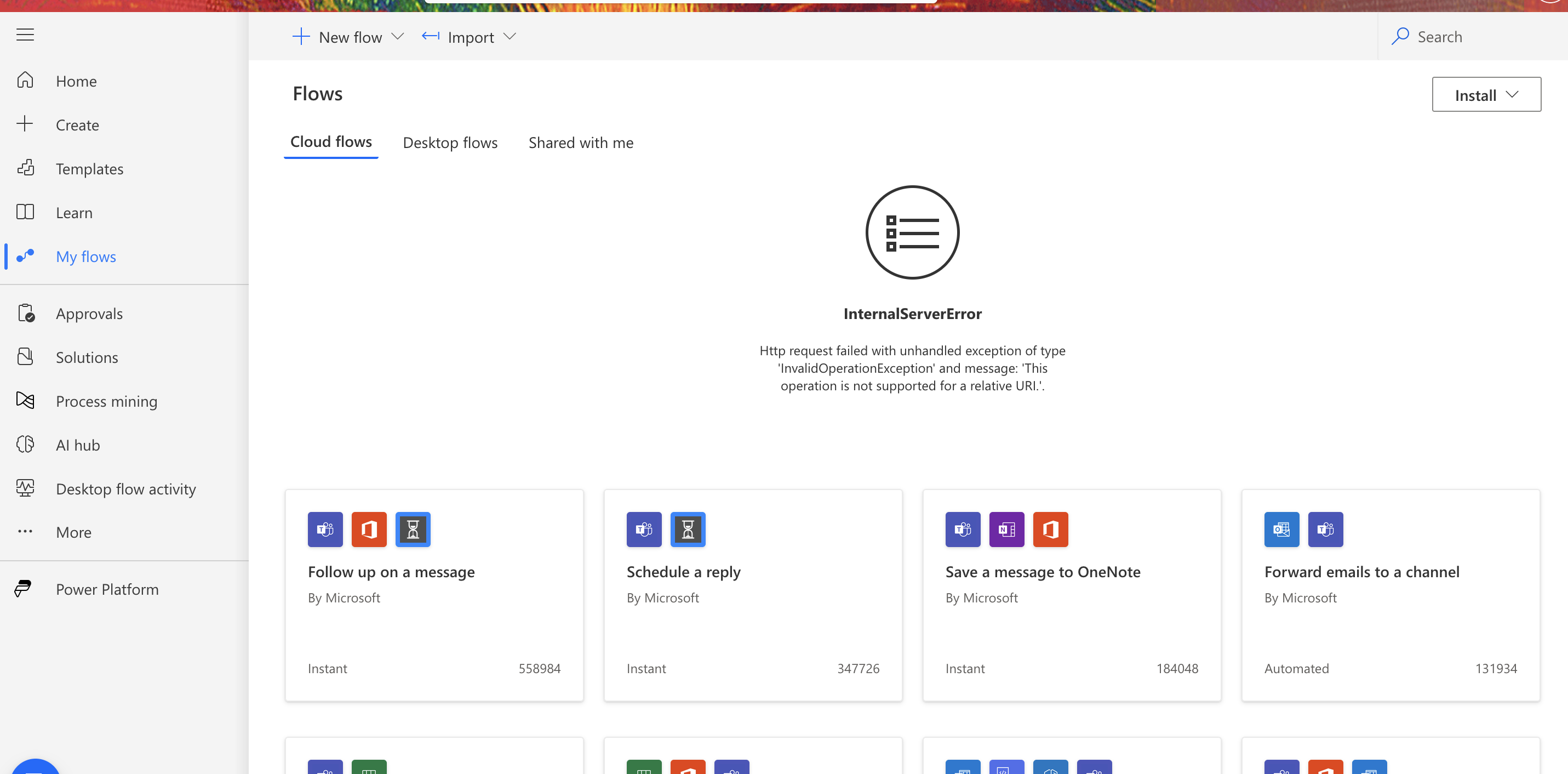This screenshot has width=1568, height=774.
Task: Open Templates via its puzzle icon
Action: coord(25,168)
